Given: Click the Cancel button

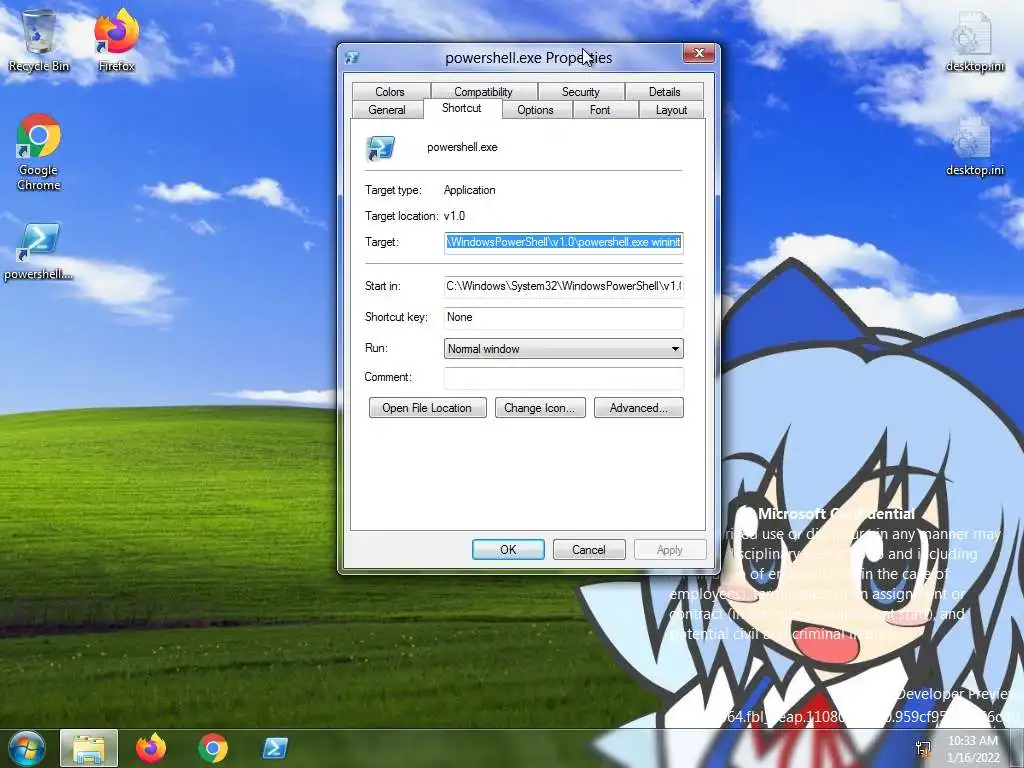Looking at the screenshot, I should click(x=589, y=550).
